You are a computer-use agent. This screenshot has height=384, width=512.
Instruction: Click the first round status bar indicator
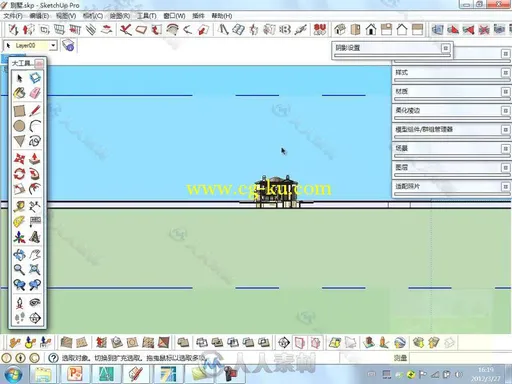click(7, 358)
